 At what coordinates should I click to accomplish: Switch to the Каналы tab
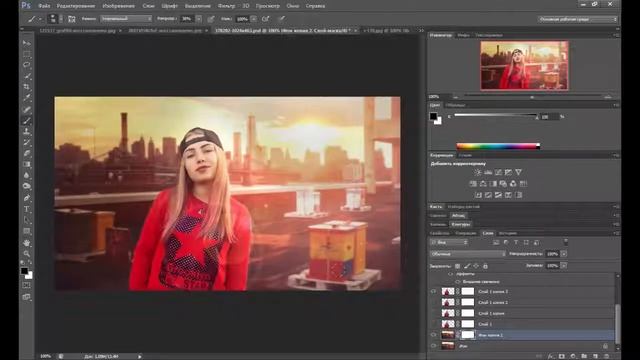tap(438, 224)
